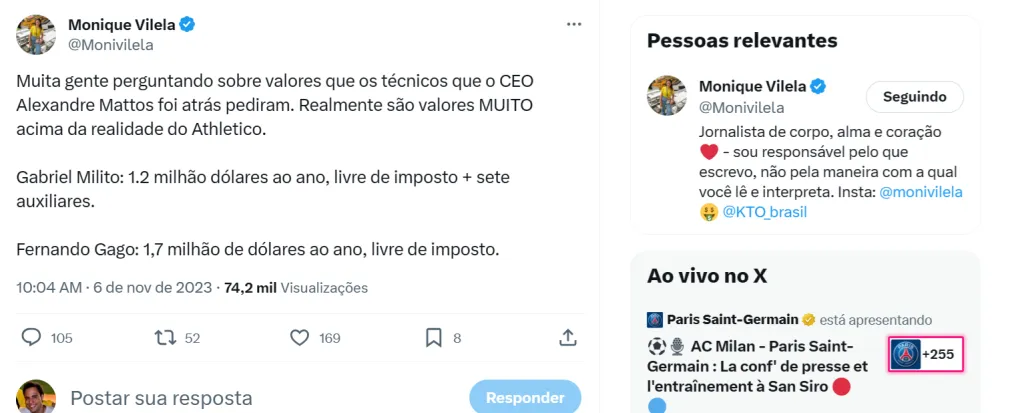Open Monique Vilela's tweet author avatar
The width and height of the screenshot is (1024, 413).
click(36, 35)
